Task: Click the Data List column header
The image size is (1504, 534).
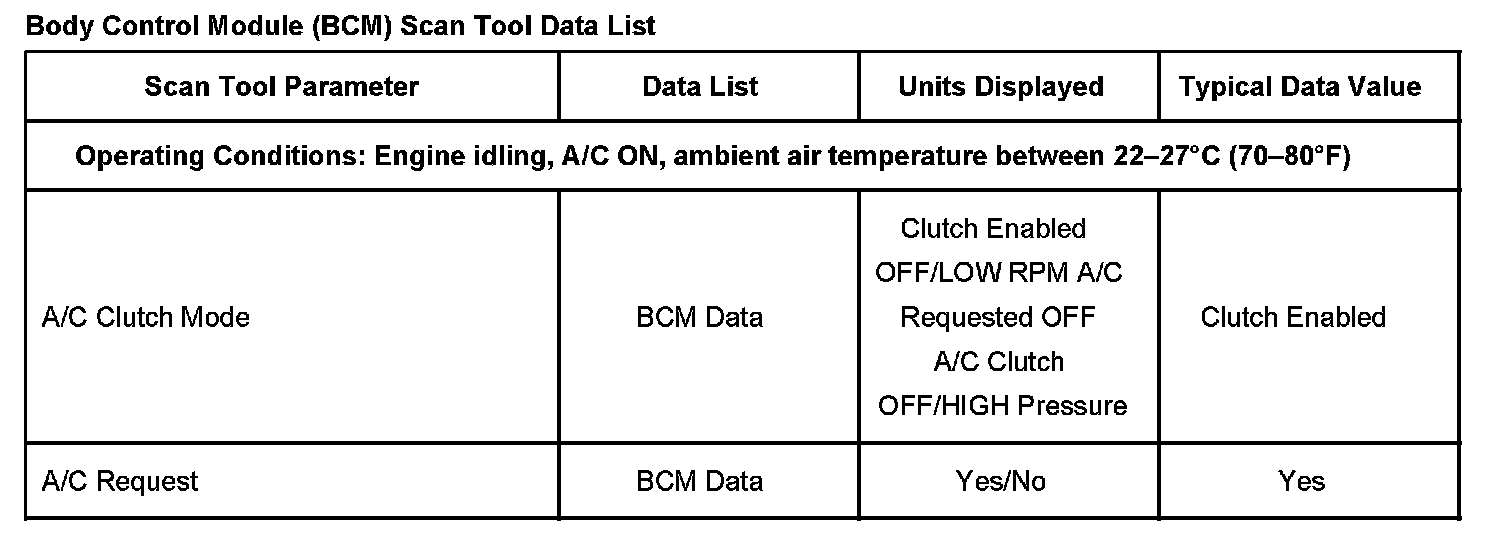Action: pyautogui.click(x=700, y=87)
